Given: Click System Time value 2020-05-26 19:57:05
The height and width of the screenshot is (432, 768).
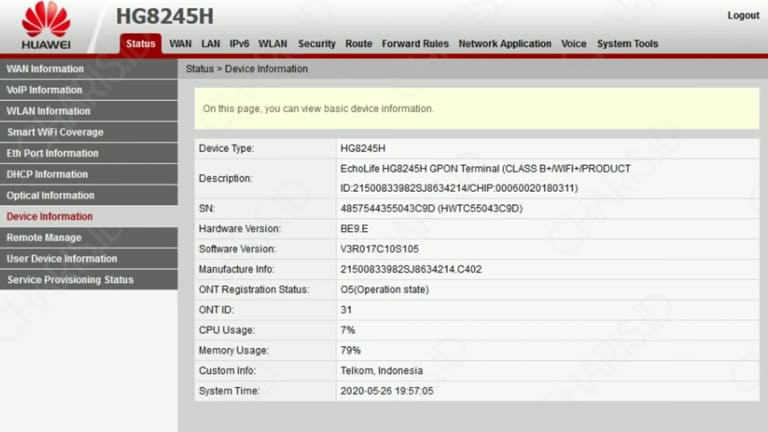Looking at the screenshot, I should pos(387,391).
